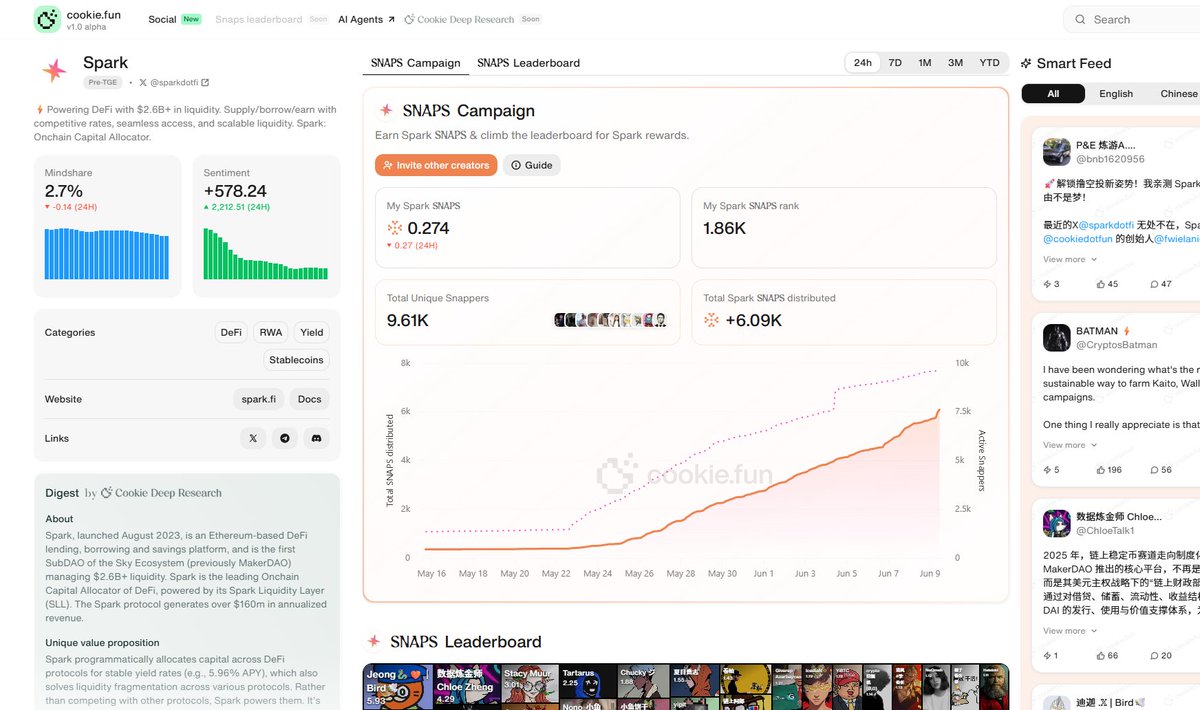The height and width of the screenshot is (710, 1200).
Task: Open ChloeTalk1 post's 20 comments
Action: (1155, 656)
